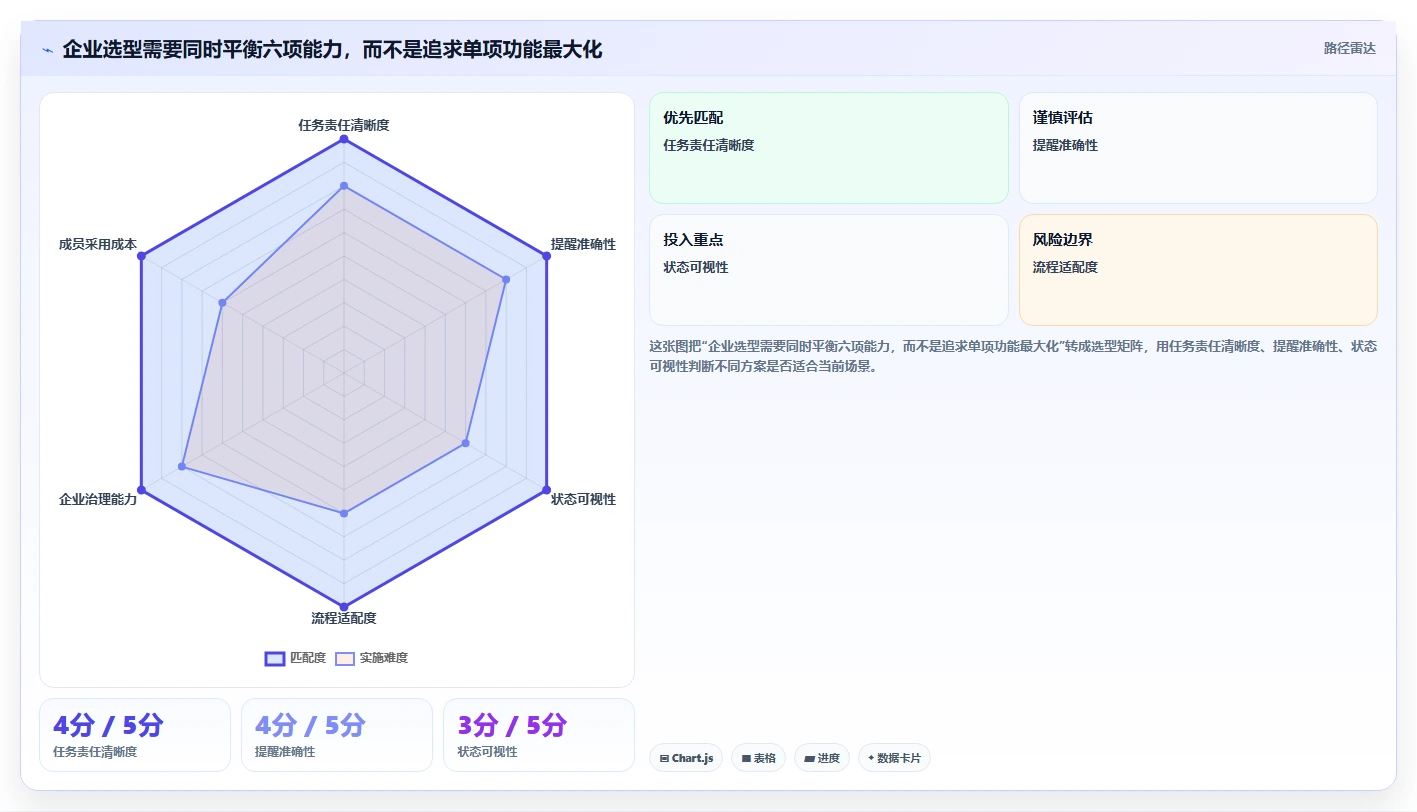Image resolution: width=1417 pixels, height=812 pixels.
Task: Click the 4分 / 5分 score above 任务责任清晰度
Action: (108, 725)
